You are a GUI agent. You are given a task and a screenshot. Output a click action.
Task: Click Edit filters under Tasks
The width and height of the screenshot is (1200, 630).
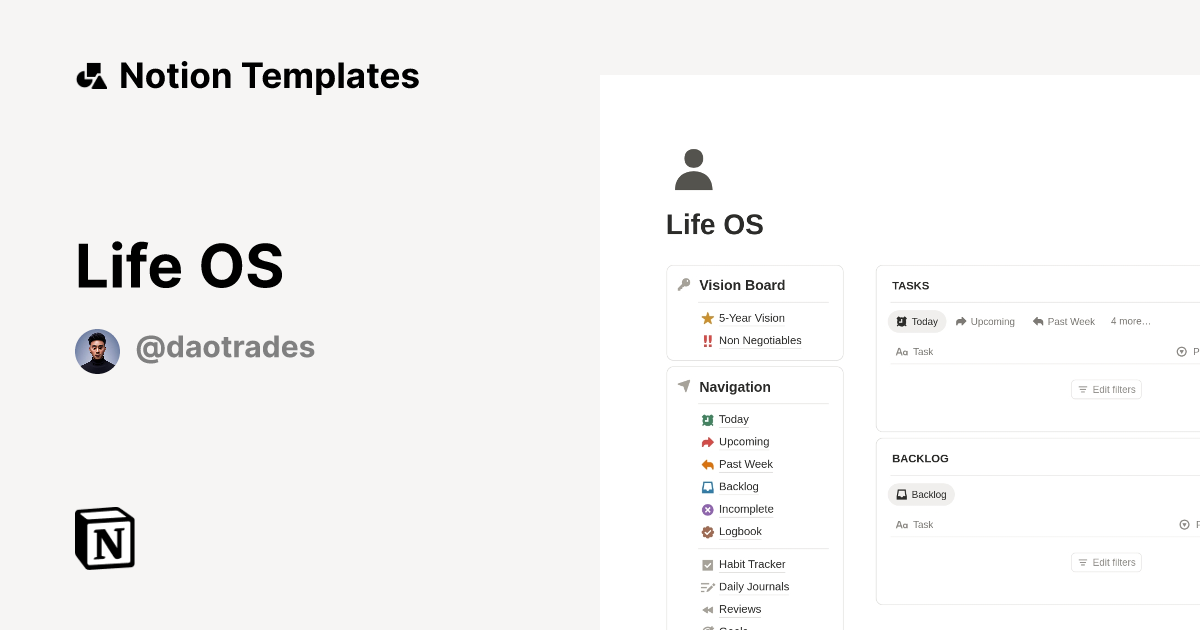coord(1106,389)
